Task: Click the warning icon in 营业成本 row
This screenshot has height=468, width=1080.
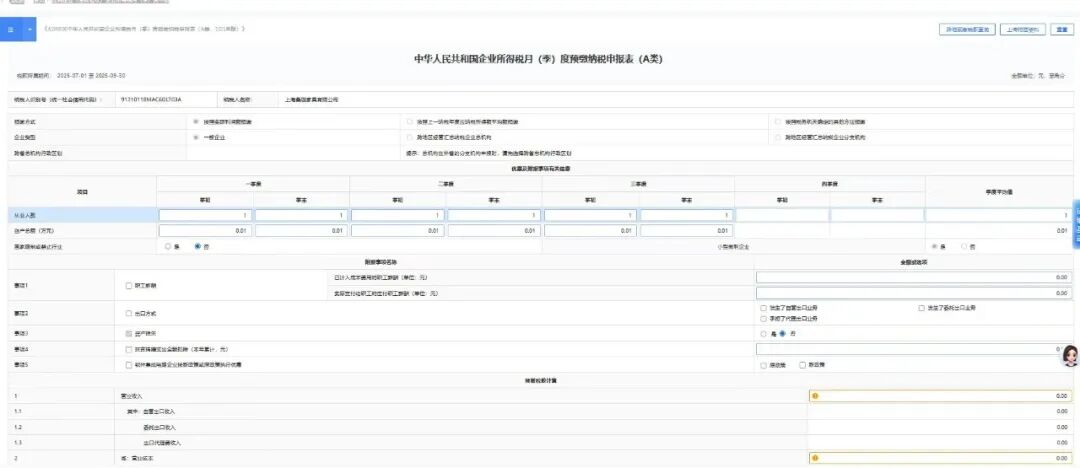Action: [x=815, y=458]
